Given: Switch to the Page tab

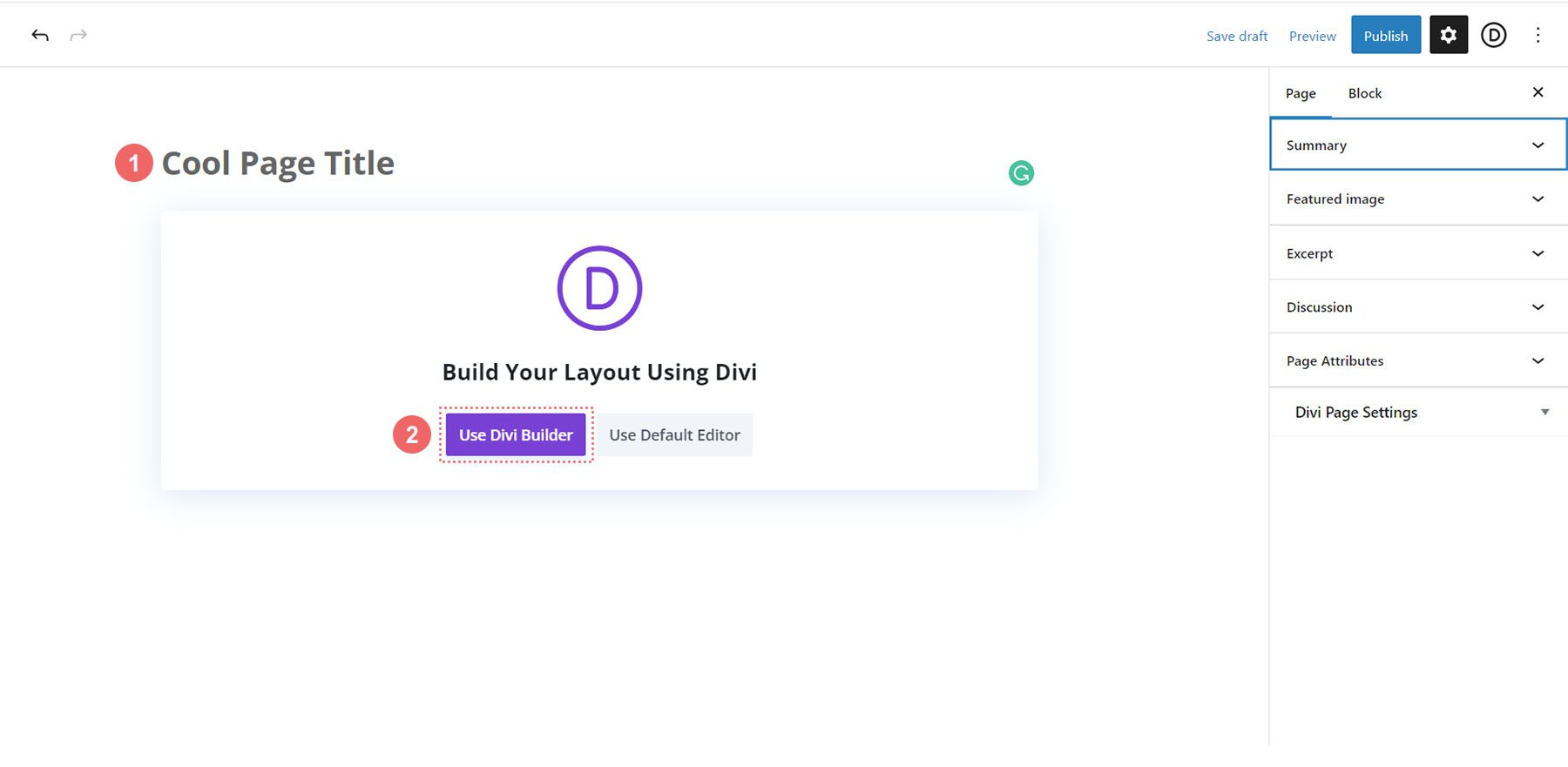Looking at the screenshot, I should click(1301, 93).
